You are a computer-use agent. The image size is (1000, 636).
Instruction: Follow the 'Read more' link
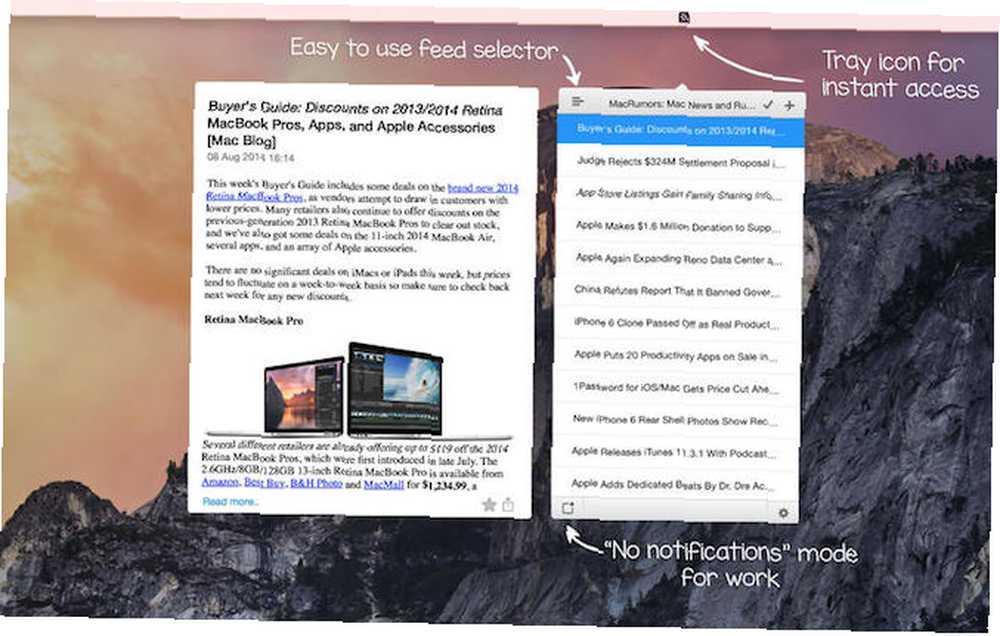230,501
